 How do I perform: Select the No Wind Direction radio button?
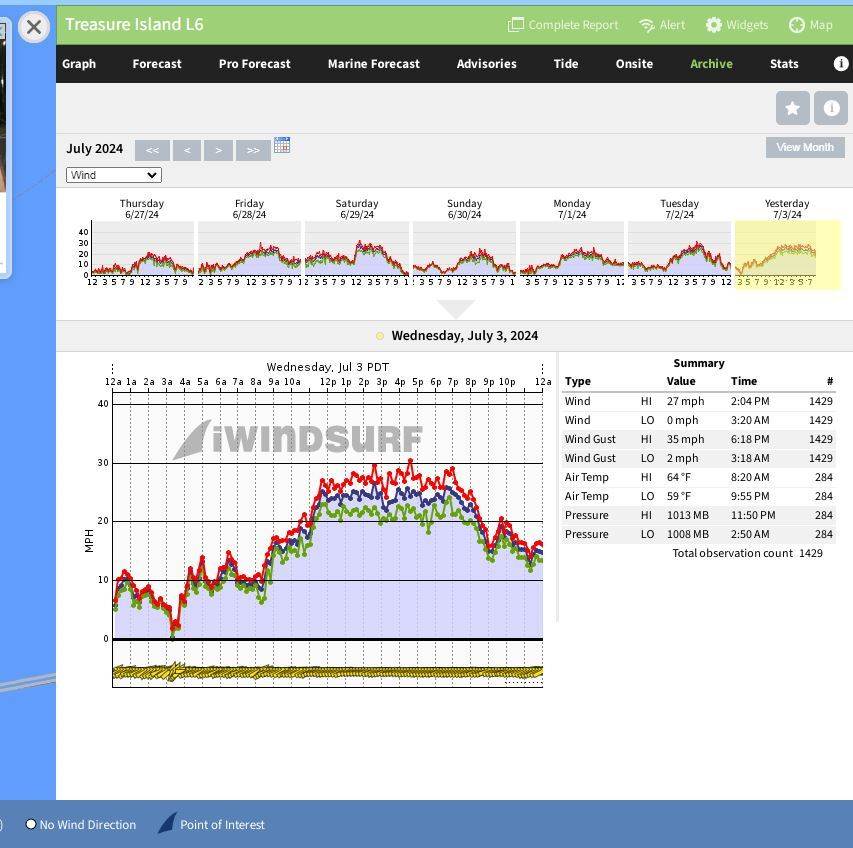click(31, 824)
